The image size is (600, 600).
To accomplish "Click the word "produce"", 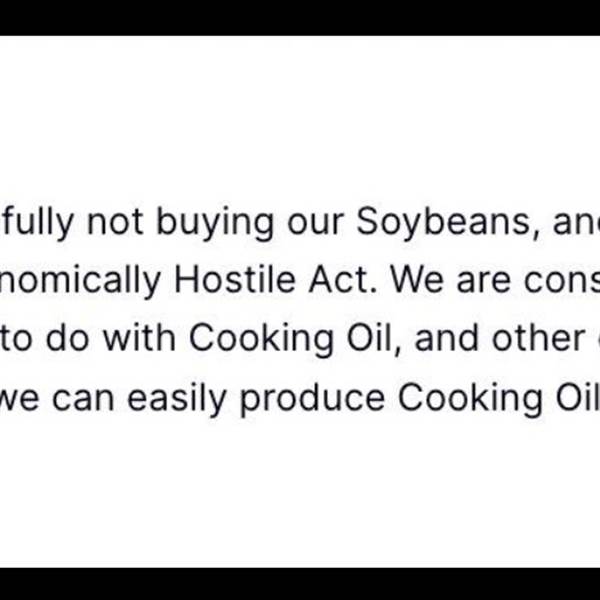I will click(x=313, y=397).
